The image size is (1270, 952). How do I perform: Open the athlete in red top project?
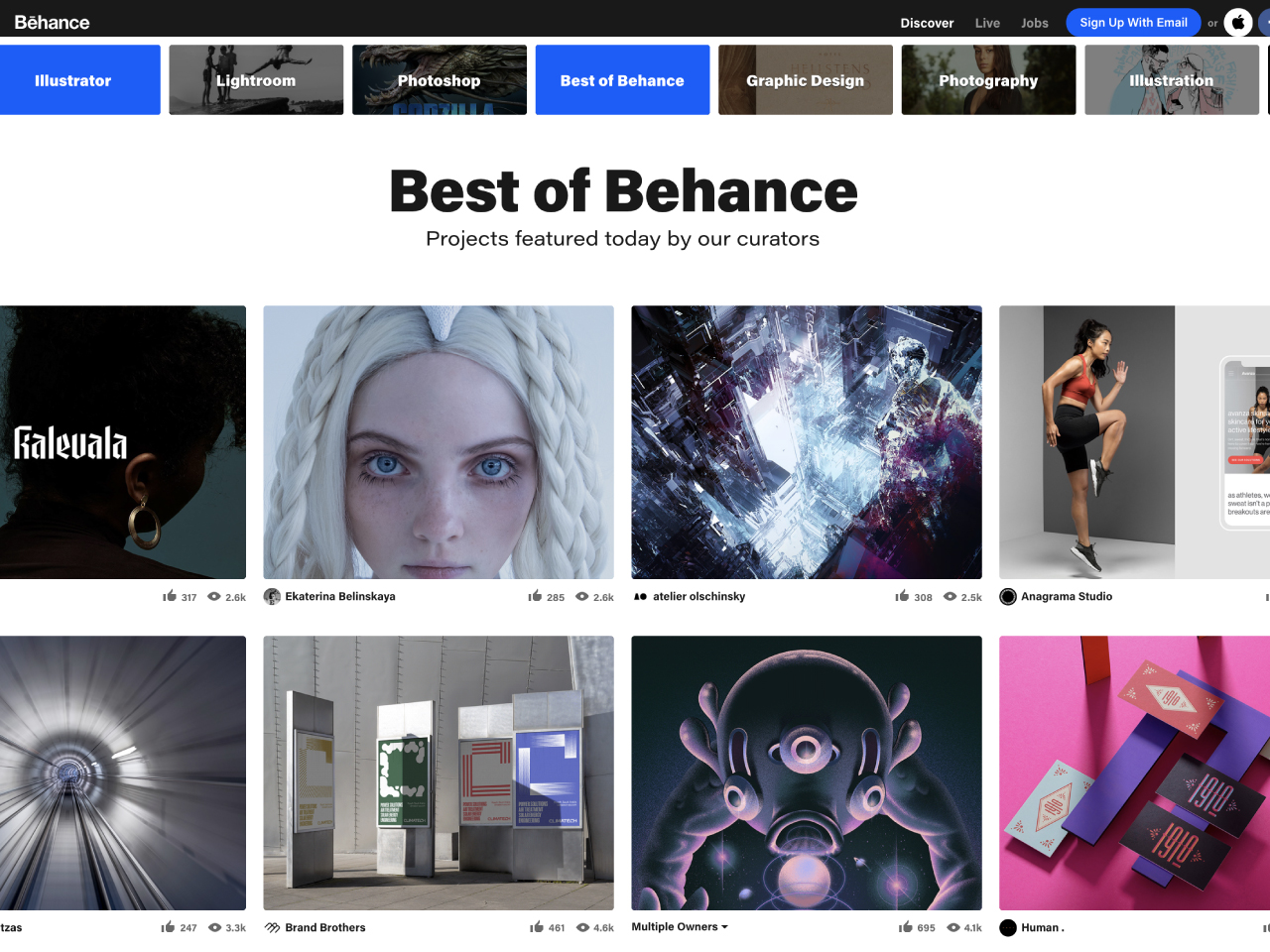tap(1134, 442)
